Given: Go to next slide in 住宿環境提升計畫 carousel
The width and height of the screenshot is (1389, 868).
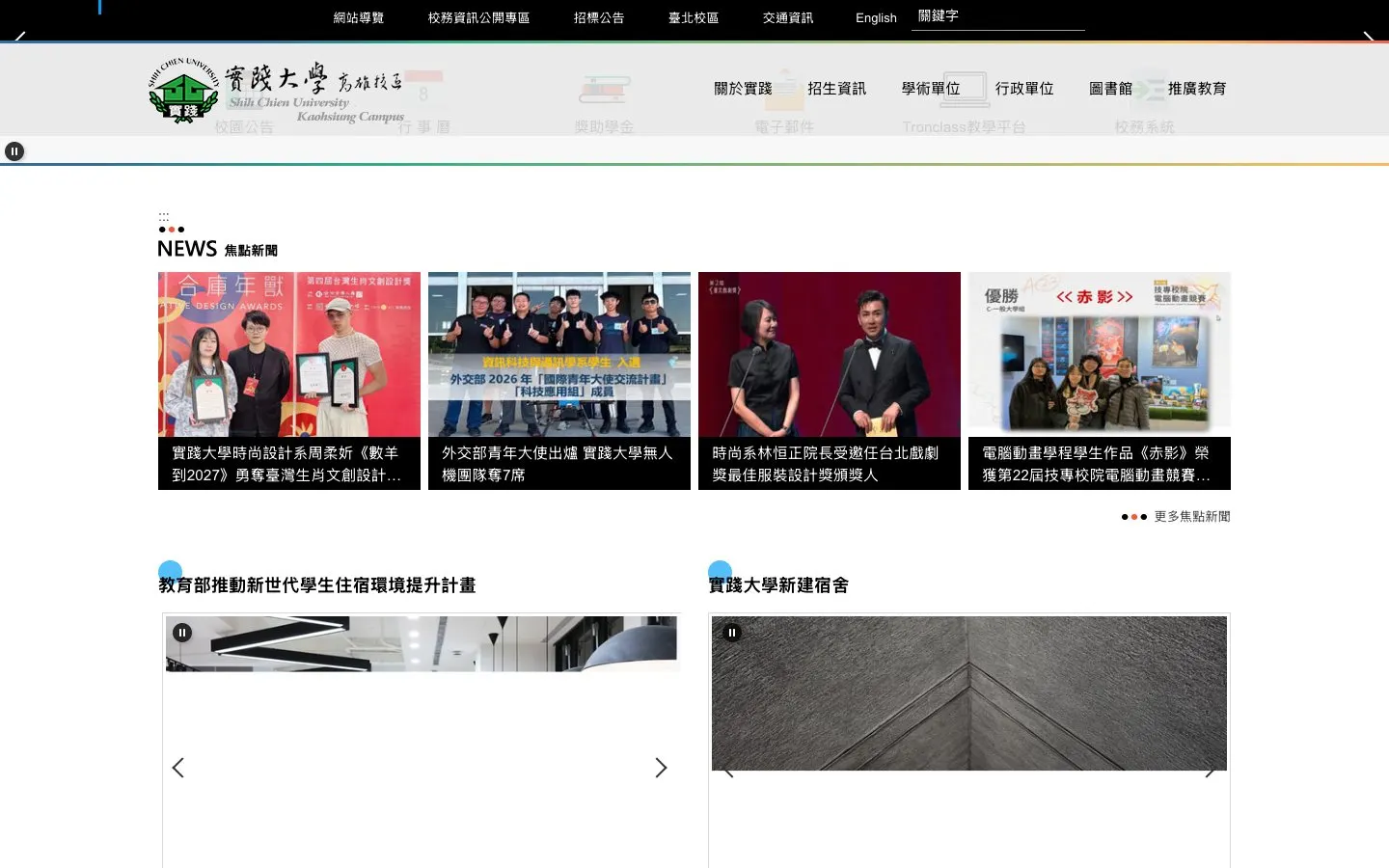Looking at the screenshot, I should (661, 768).
